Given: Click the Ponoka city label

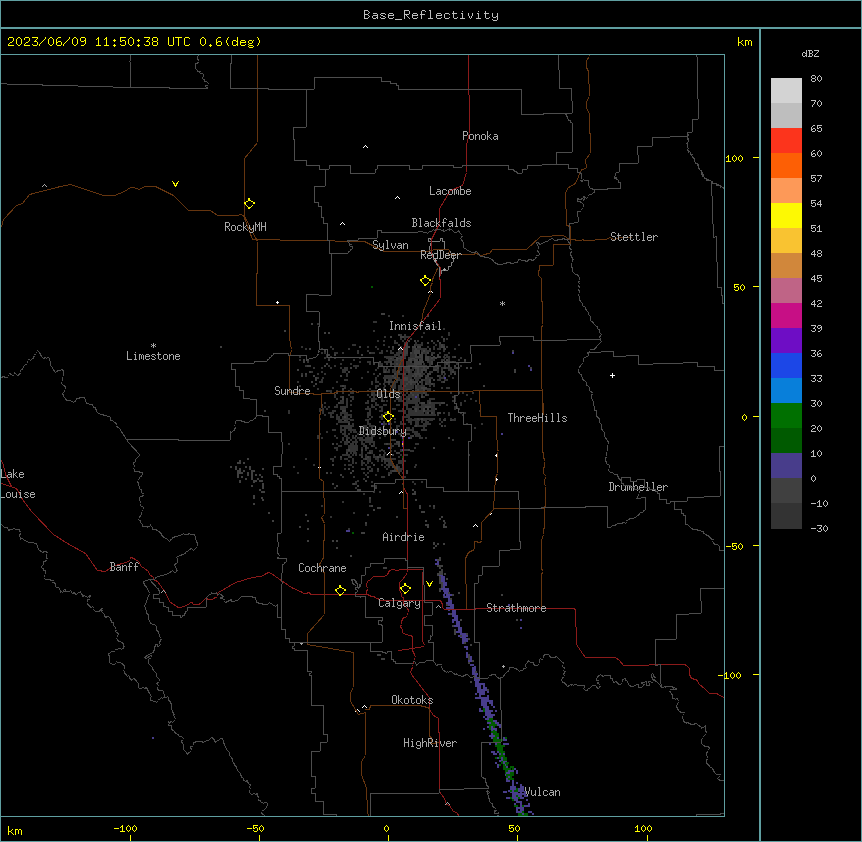Looking at the screenshot, I should click(480, 136).
